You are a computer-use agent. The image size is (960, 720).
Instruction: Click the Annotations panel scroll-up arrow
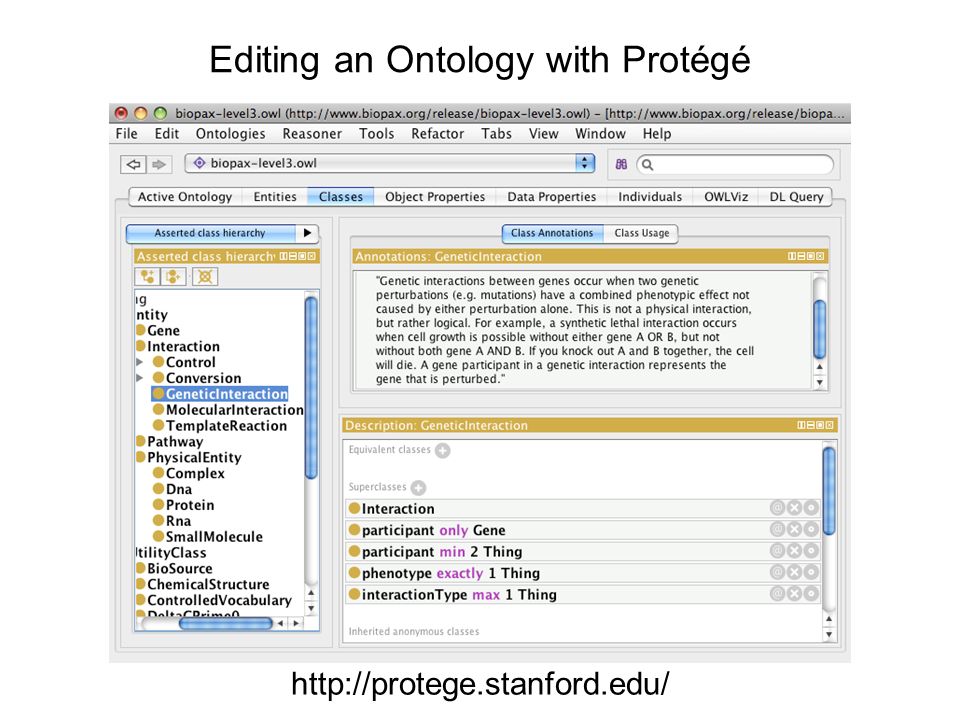(x=819, y=367)
